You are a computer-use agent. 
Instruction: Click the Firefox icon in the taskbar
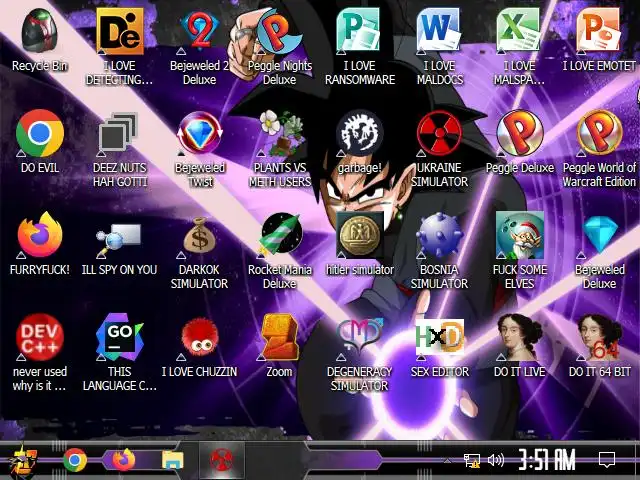[123, 460]
